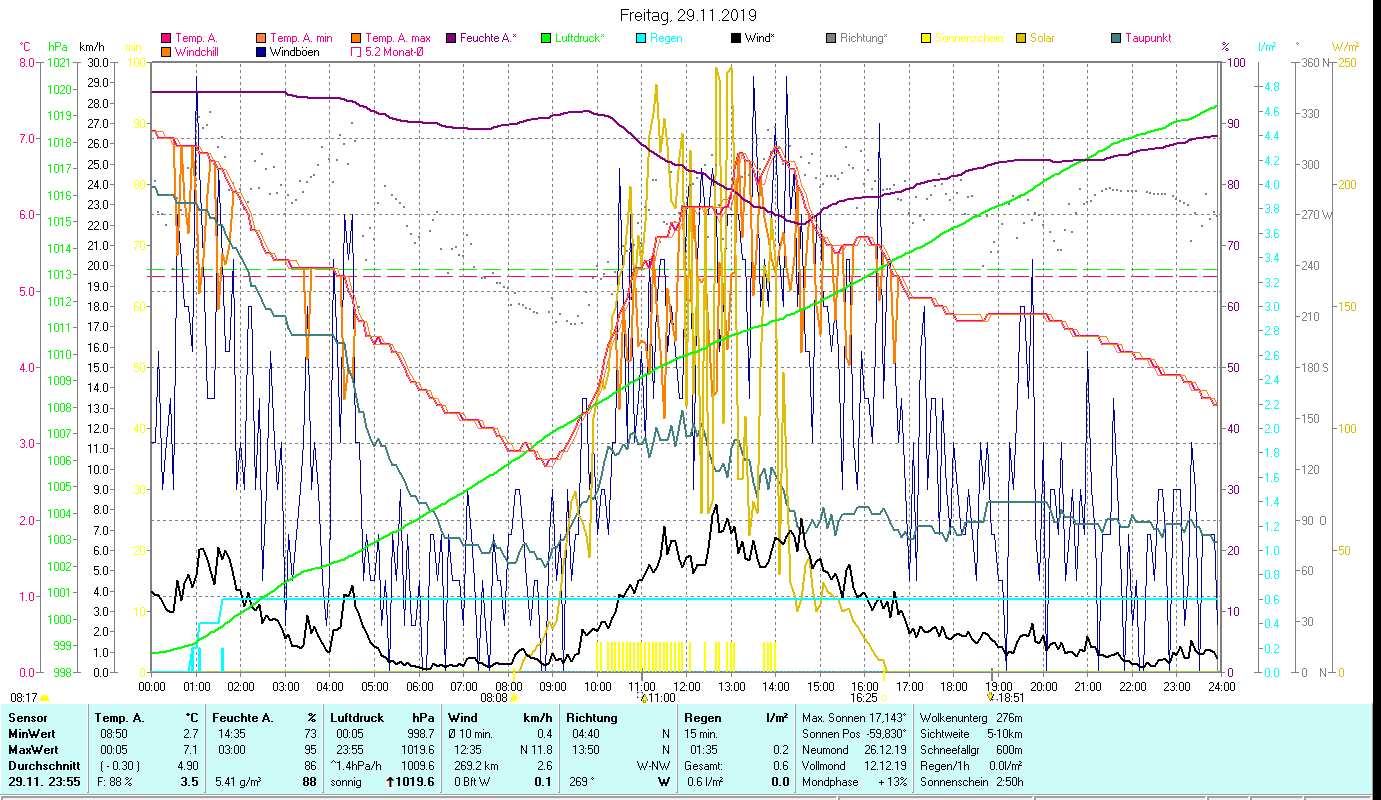Click the 'Windböen' legend label
The width and height of the screenshot is (1381, 800).
[295, 51]
